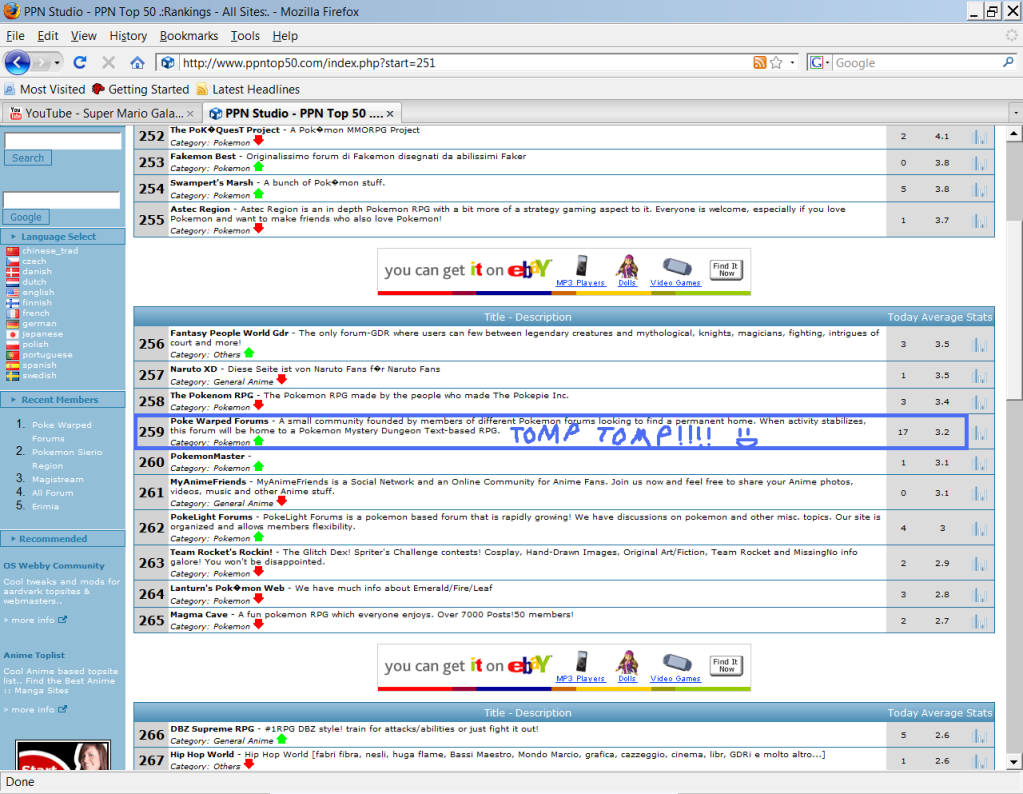Screen dimensions: 1023x794
Task: Open the list-all-tabs dropdown arrow
Action: [1015, 113]
